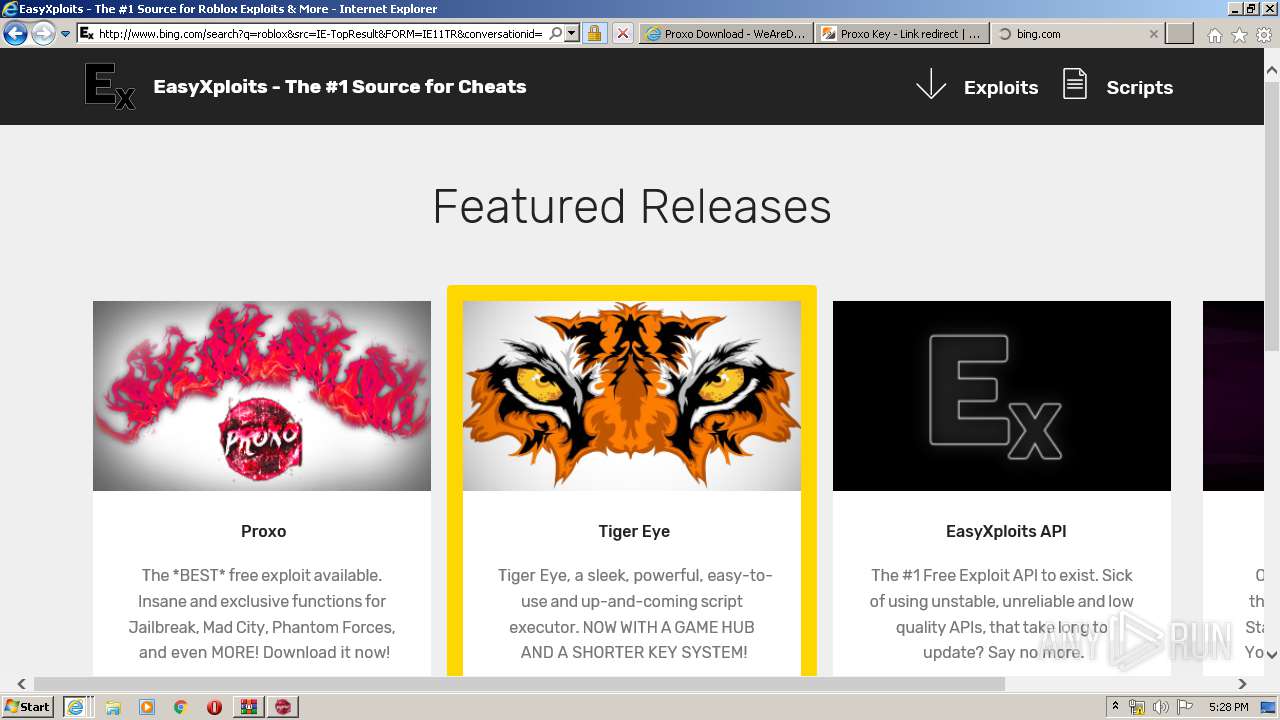
Task: Click the search magnifier in address bar
Action: tap(556, 33)
